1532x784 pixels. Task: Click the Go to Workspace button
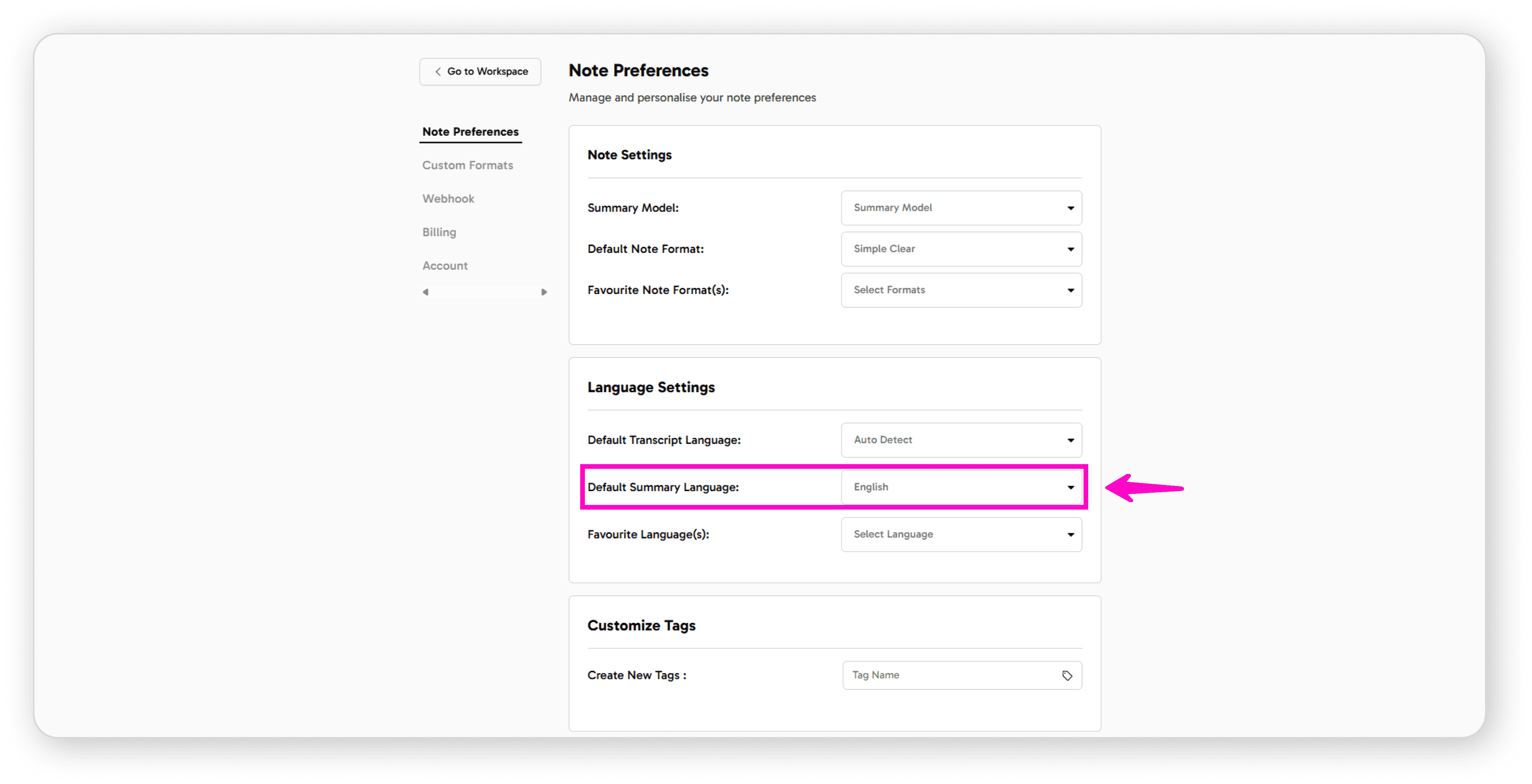tap(479, 71)
